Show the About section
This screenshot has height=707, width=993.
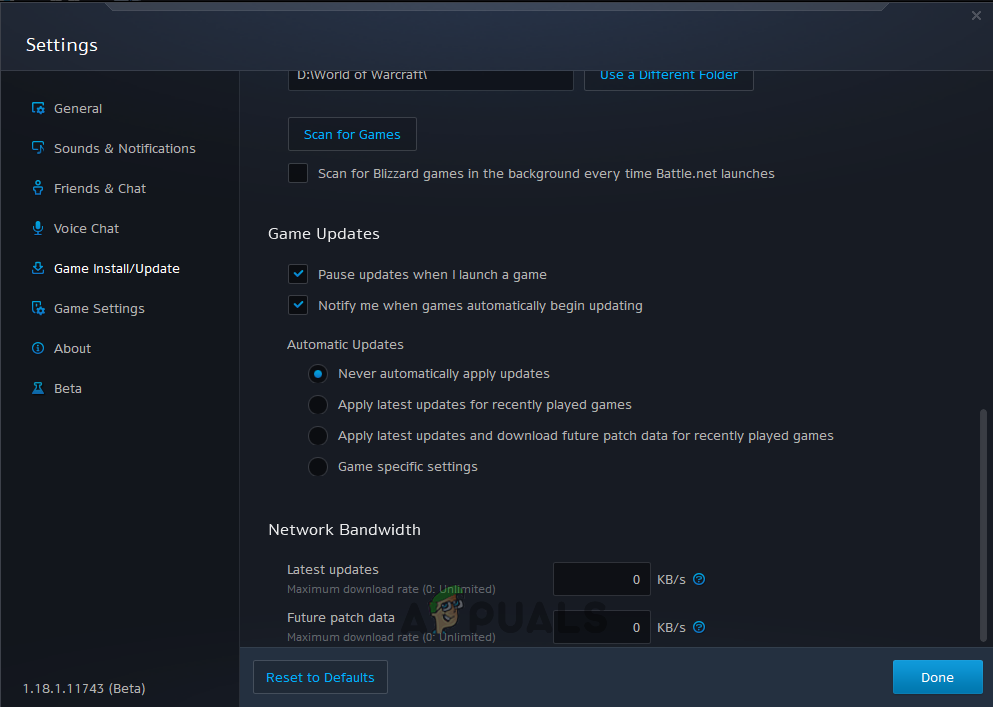[72, 348]
